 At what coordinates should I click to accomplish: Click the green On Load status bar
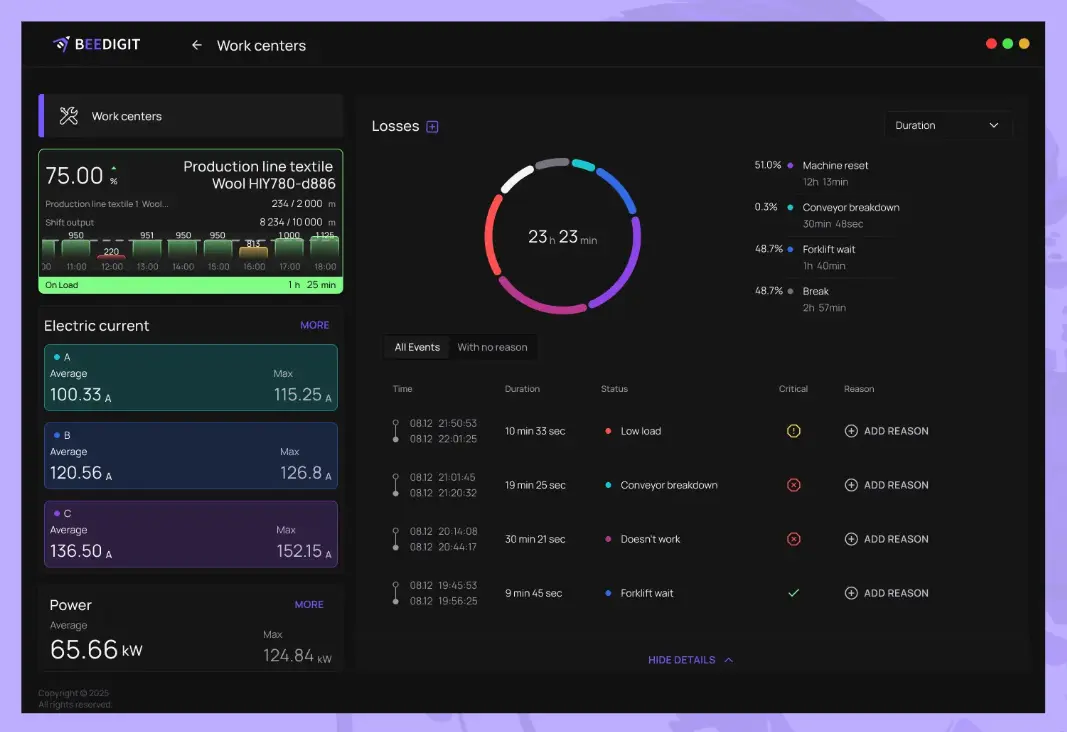tap(191, 285)
